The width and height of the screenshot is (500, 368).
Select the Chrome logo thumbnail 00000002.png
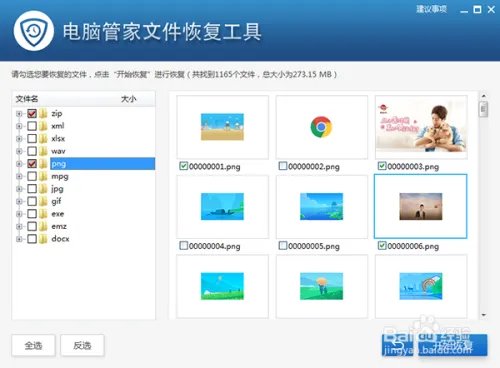click(322, 127)
